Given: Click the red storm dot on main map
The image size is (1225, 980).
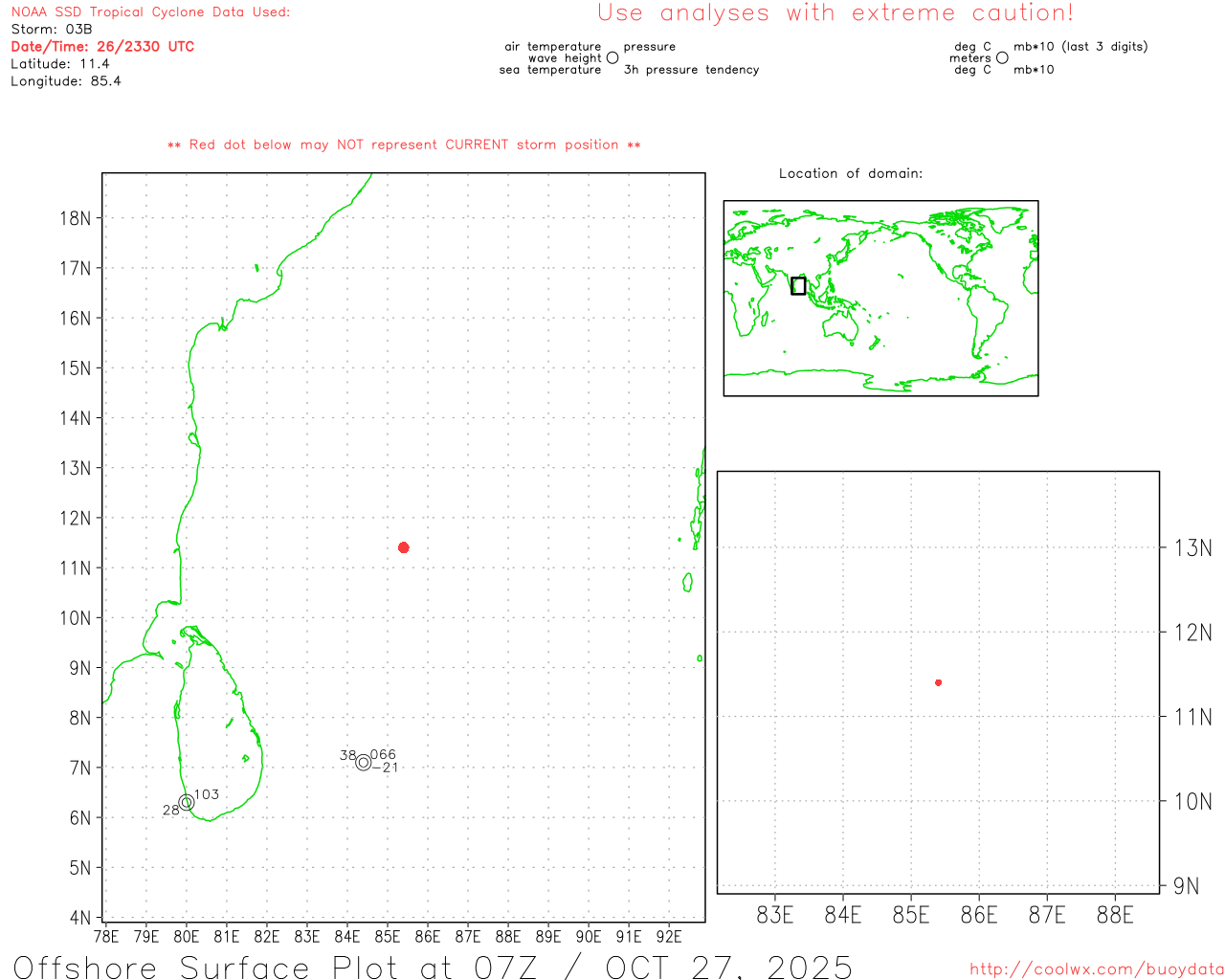Looking at the screenshot, I should point(404,547).
